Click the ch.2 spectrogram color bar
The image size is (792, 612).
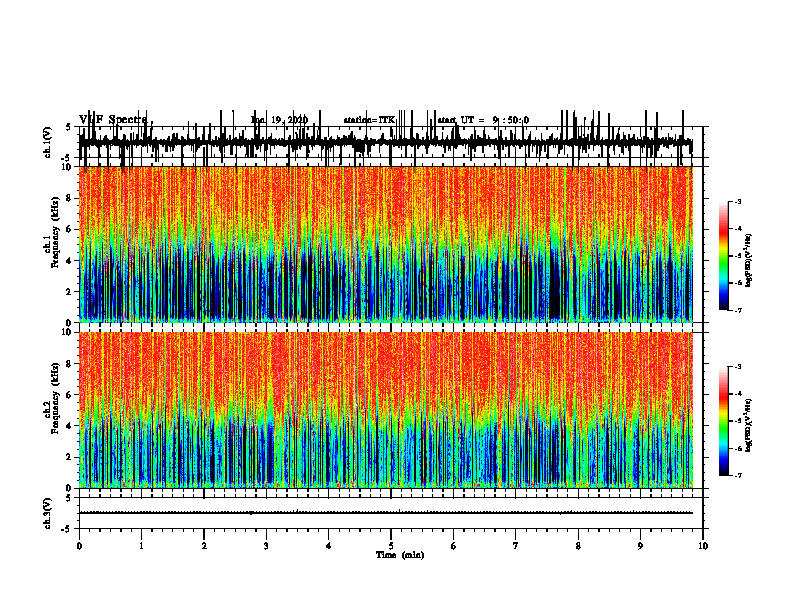[724, 421]
